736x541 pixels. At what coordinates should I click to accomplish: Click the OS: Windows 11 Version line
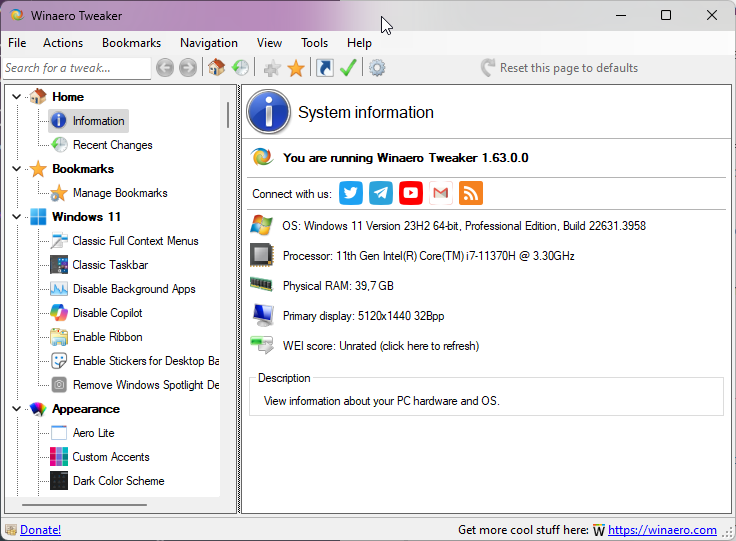click(x=464, y=226)
